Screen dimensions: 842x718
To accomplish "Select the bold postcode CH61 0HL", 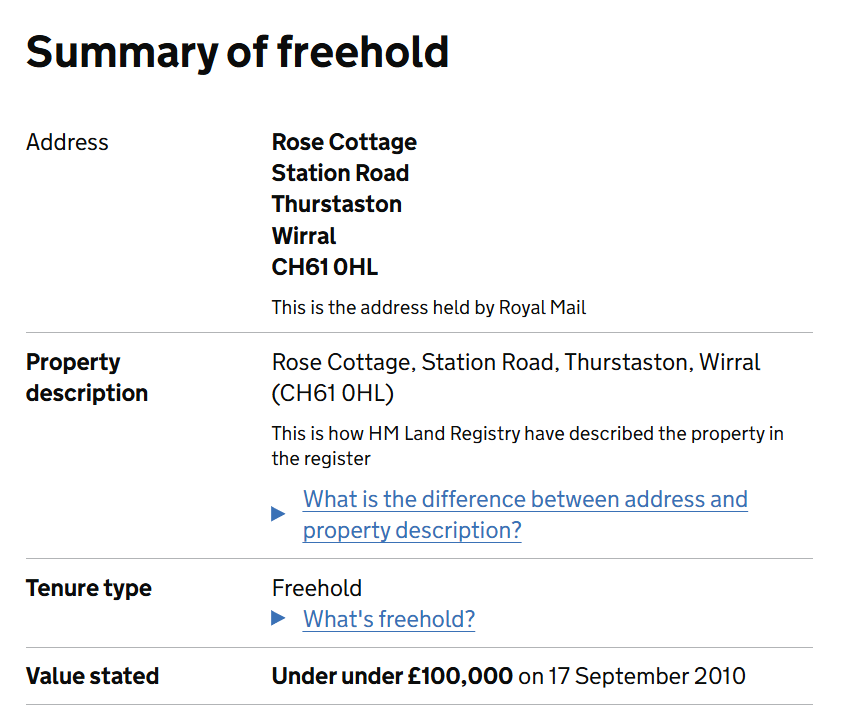I will (x=325, y=267).
